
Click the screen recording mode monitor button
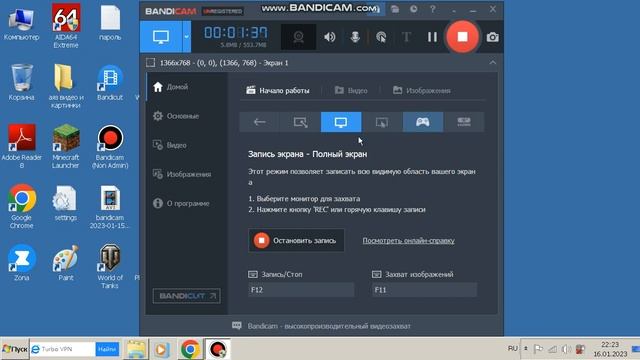coord(161,37)
